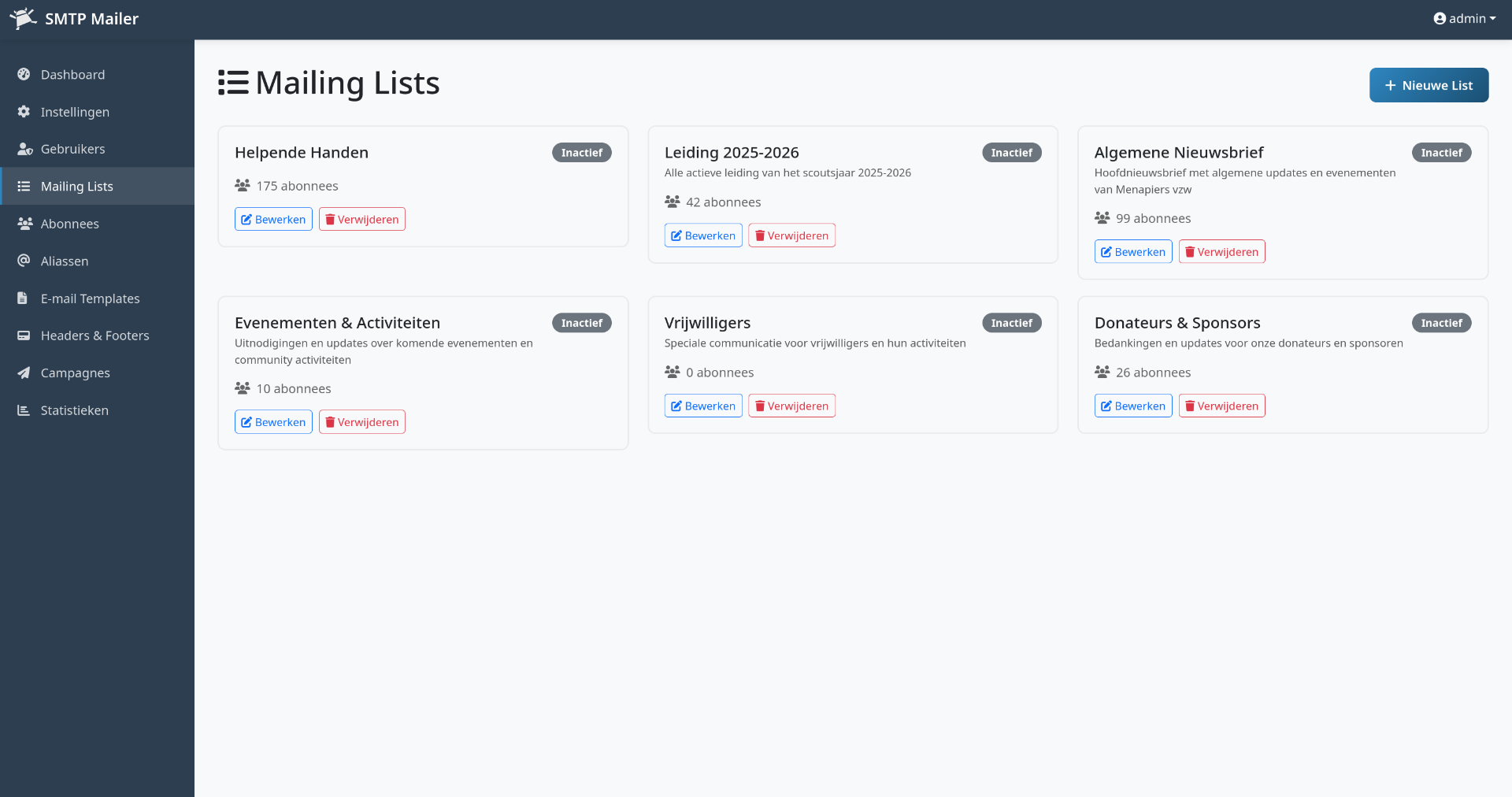1512x797 pixels.
Task: Click the Campagnes paper plane icon
Action: pos(24,373)
